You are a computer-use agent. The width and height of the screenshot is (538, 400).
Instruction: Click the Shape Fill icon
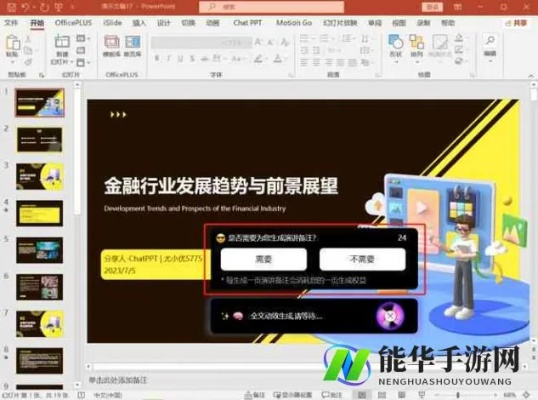[x=459, y=38]
